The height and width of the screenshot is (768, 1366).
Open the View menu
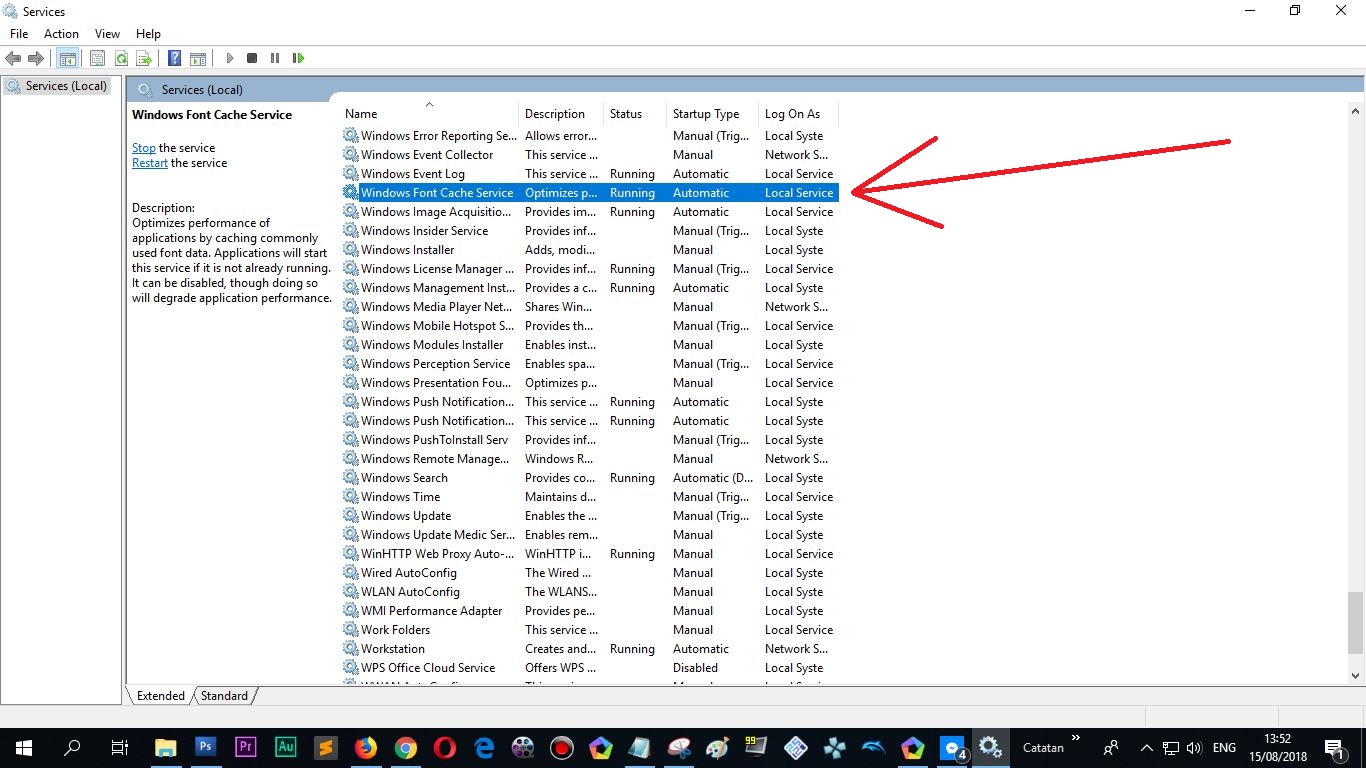click(x=107, y=34)
